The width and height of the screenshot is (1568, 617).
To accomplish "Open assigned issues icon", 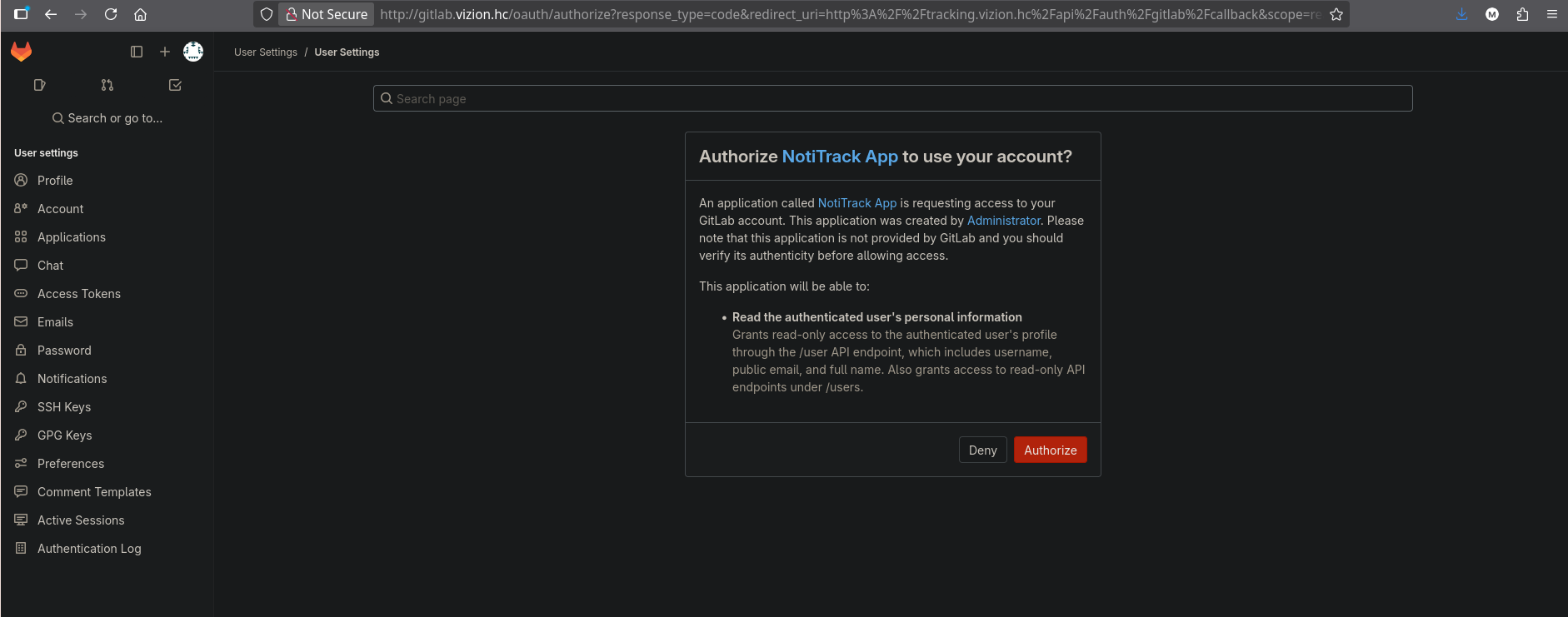I will [x=39, y=85].
